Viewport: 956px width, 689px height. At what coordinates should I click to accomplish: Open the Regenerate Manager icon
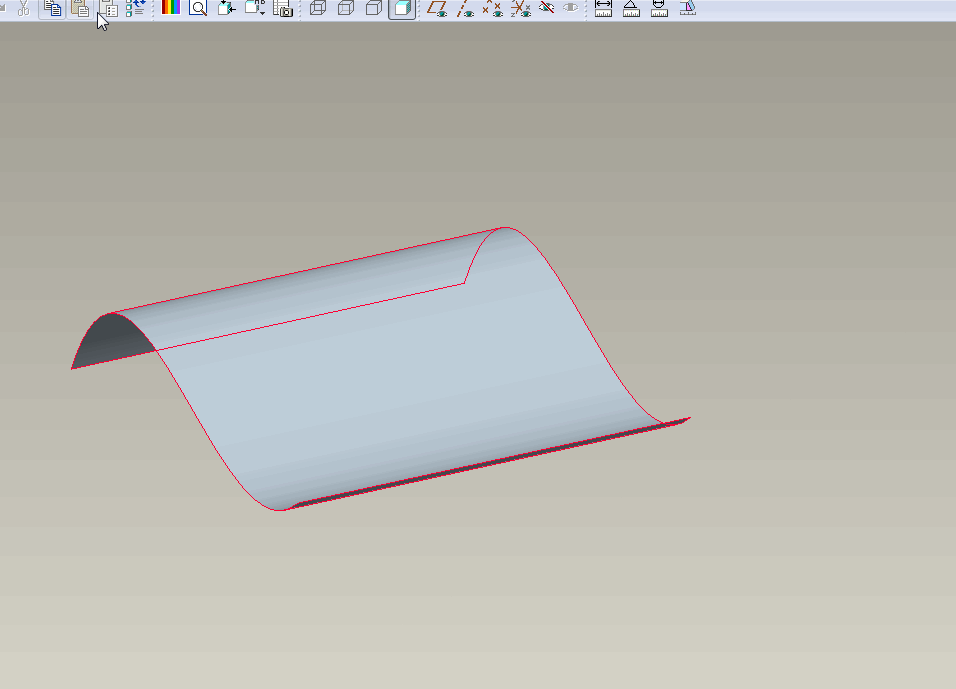(135, 8)
